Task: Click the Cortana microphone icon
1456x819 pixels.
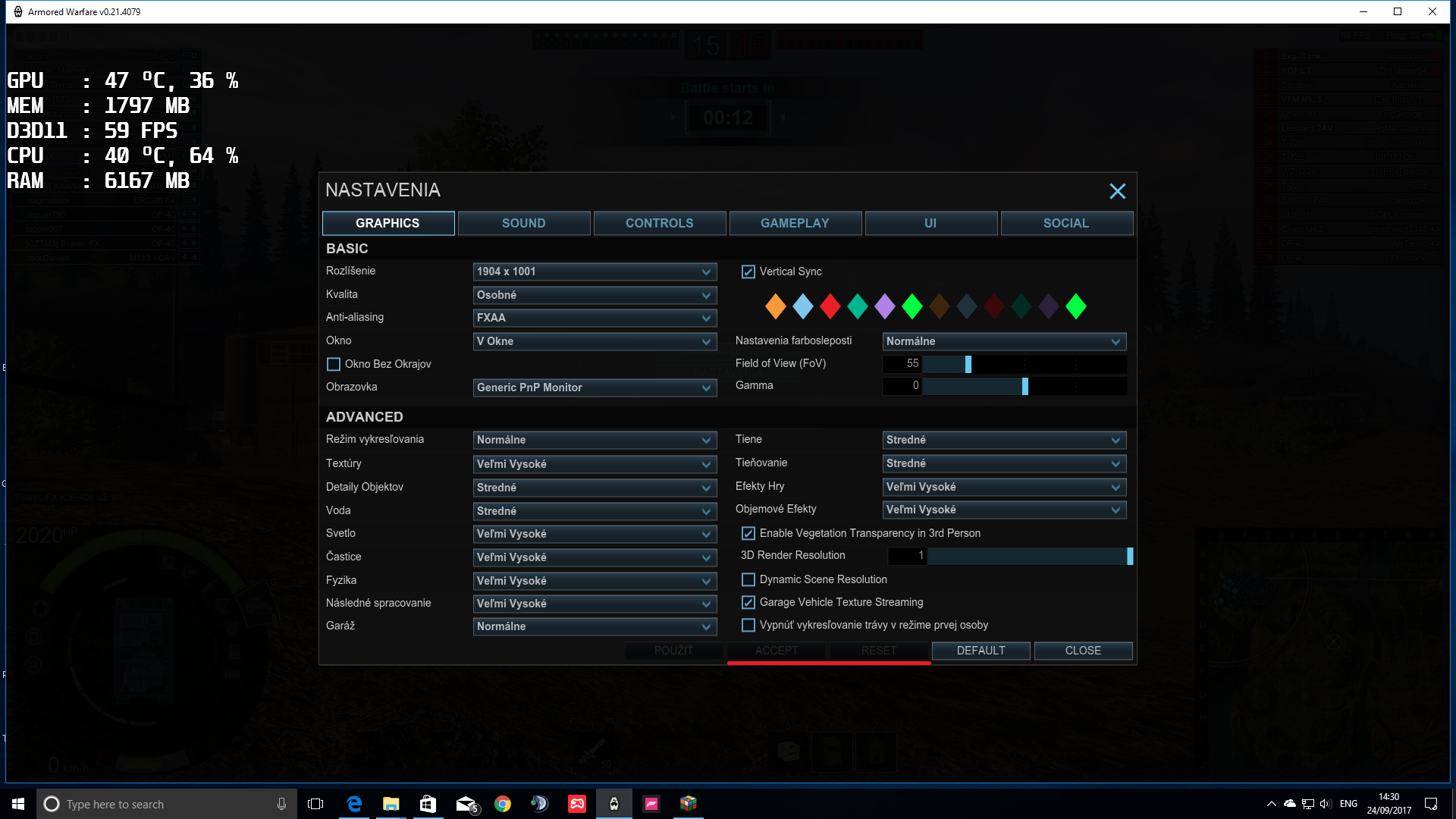Action: tap(281, 804)
